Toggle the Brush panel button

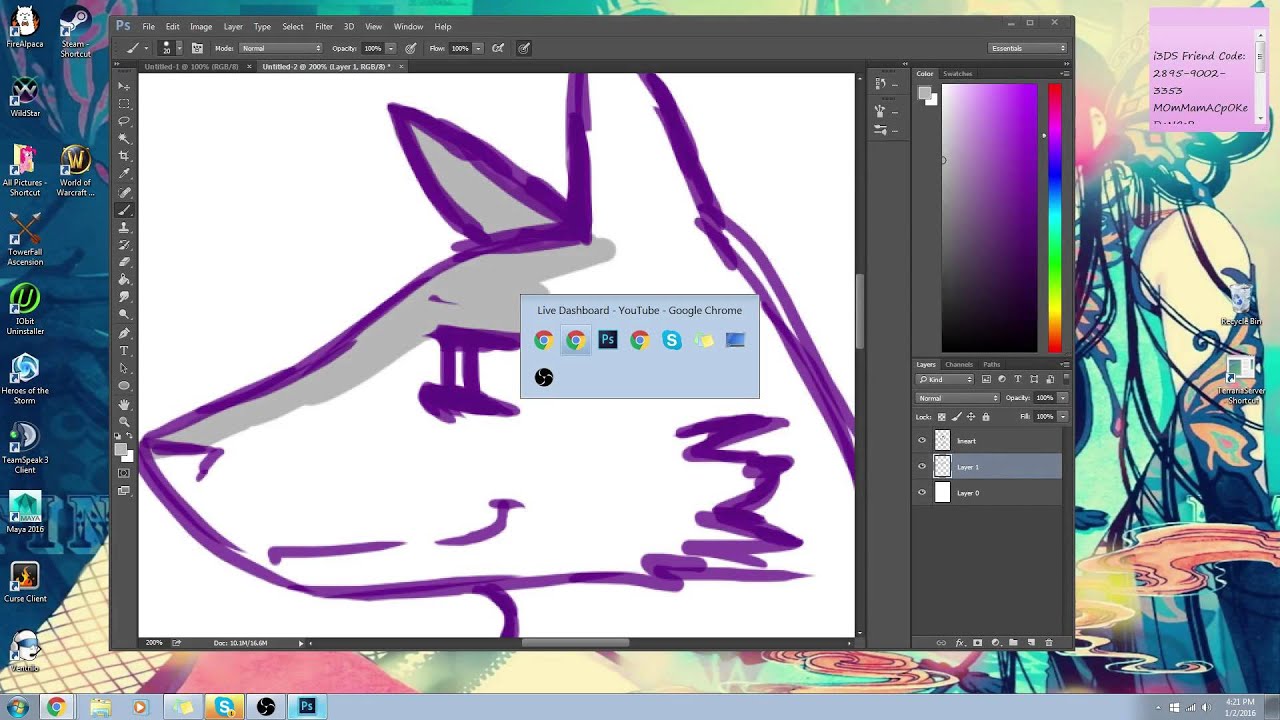coord(197,48)
